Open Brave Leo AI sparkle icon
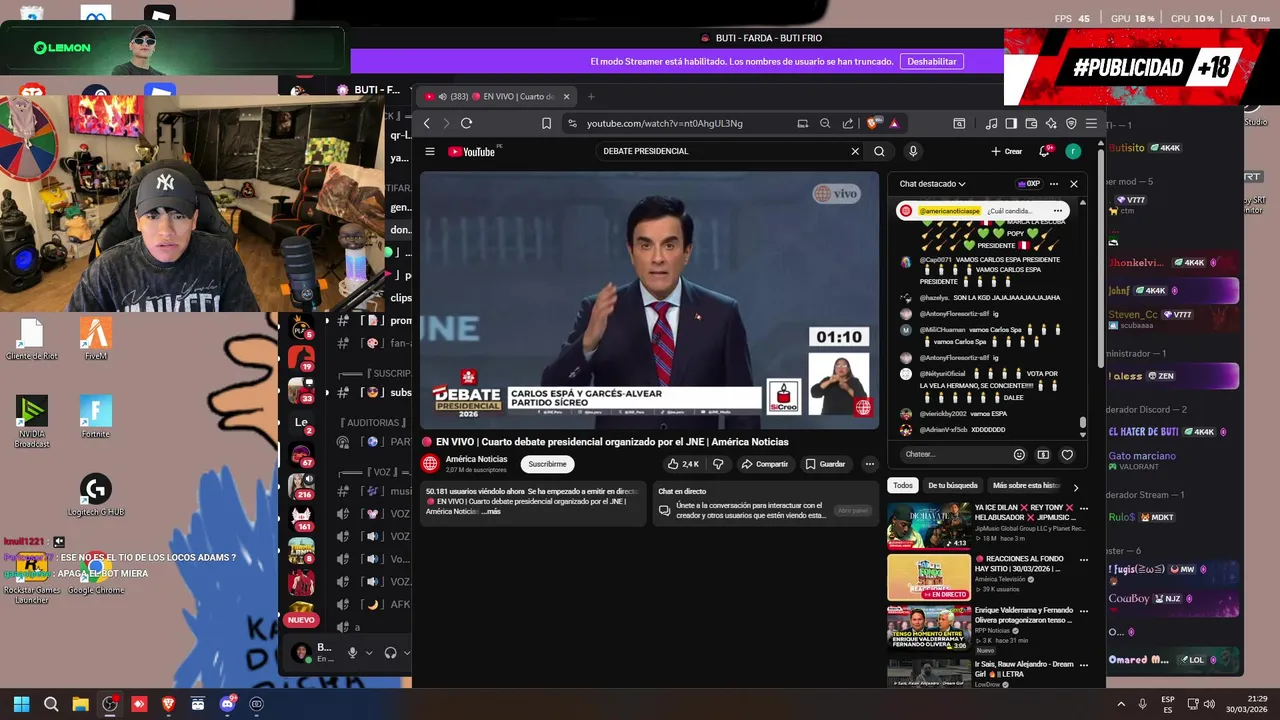 pyautogui.click(x=1051, y=123)
